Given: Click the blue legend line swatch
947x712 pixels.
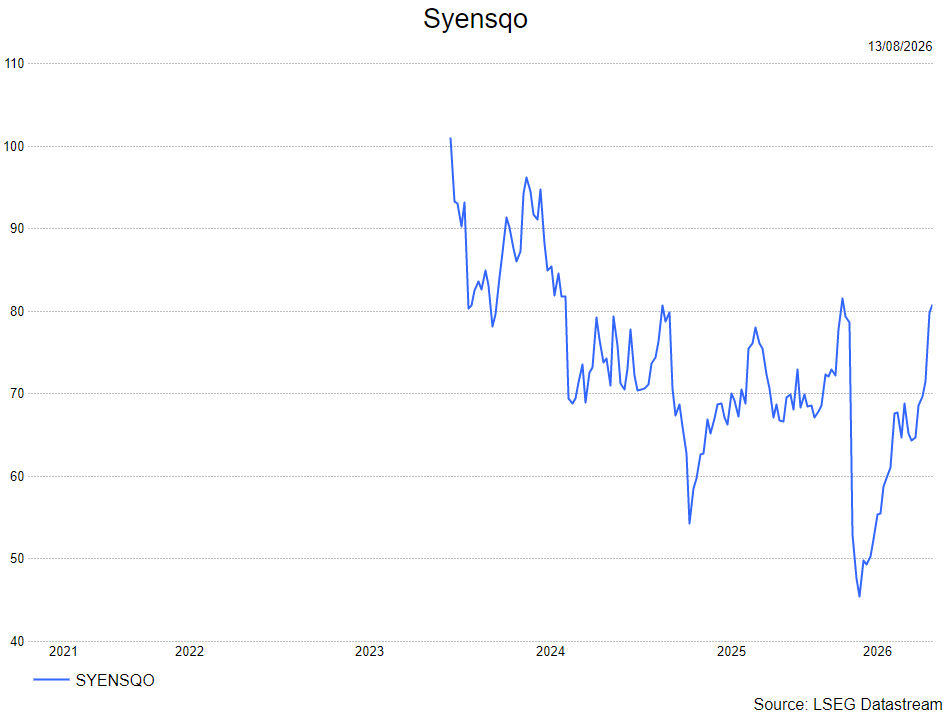Looking at the screenshot, I should point(51,680).
